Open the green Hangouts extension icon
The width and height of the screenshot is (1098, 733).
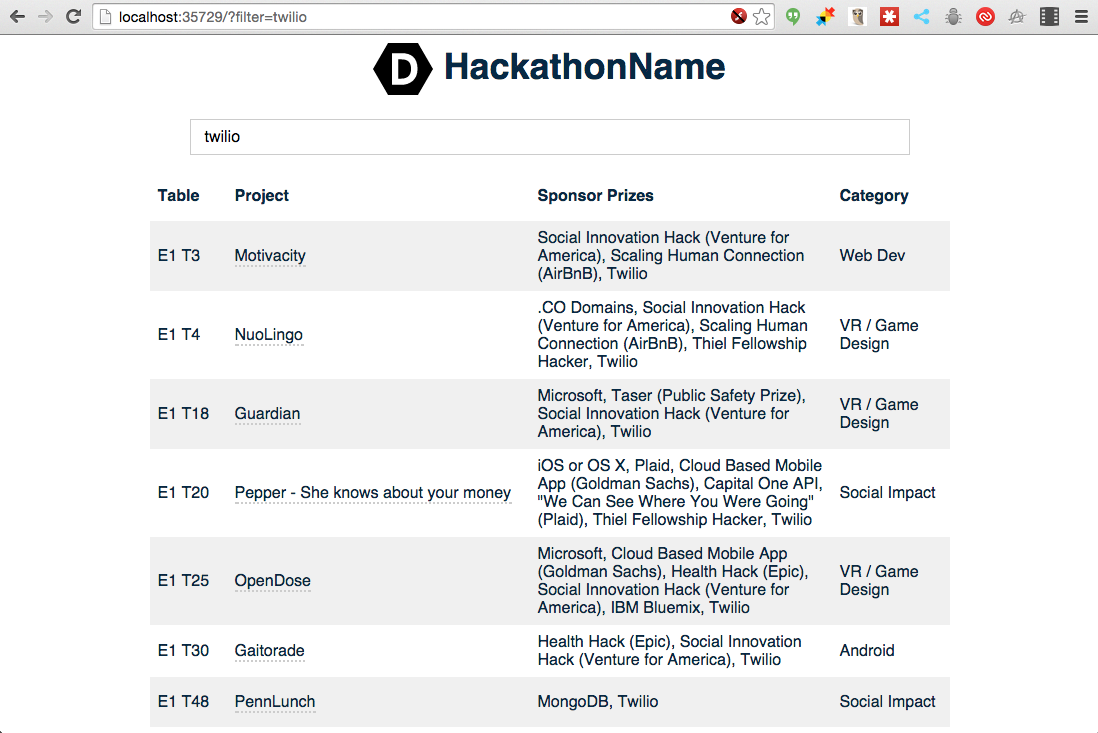(x=793, y=17)
